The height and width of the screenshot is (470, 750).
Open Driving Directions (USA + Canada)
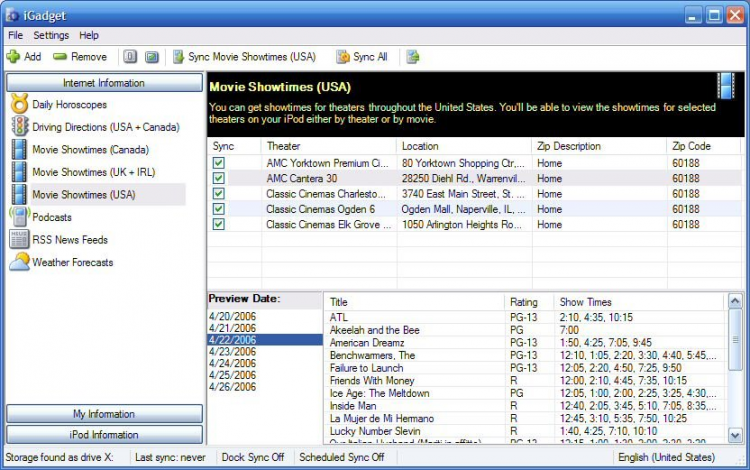pyautogui.click(x=105, y=127)
